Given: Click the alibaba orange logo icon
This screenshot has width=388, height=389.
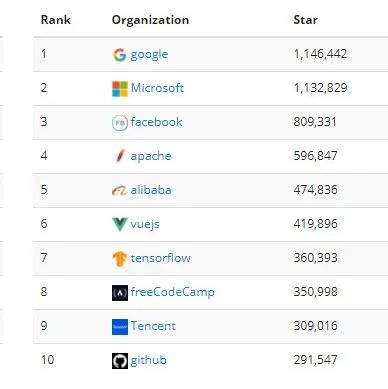Looking at the screenshot, I should tap(120, 191).
